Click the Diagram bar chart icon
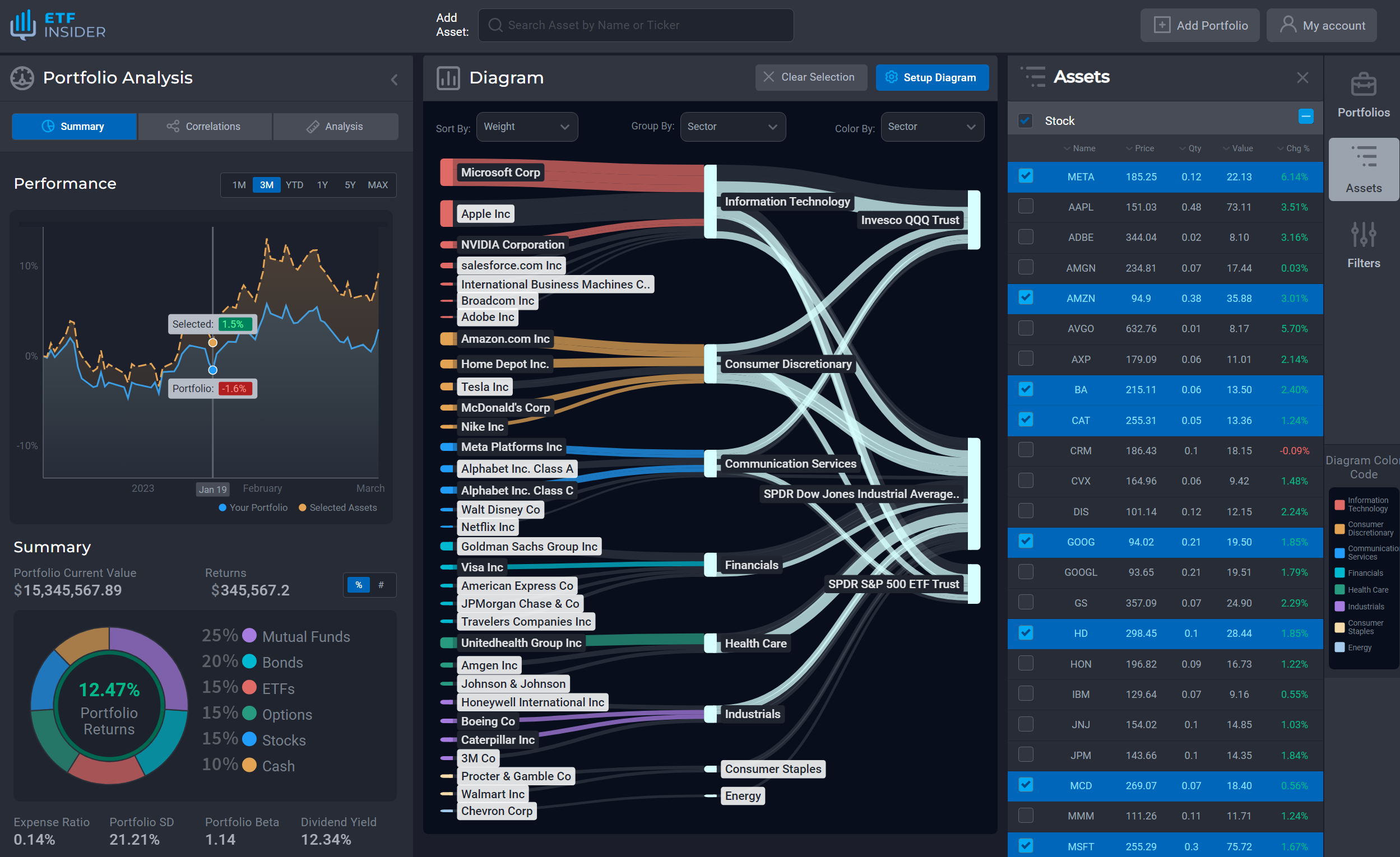The width and height of the screenshot is (1400, 857). pos(448,78)
